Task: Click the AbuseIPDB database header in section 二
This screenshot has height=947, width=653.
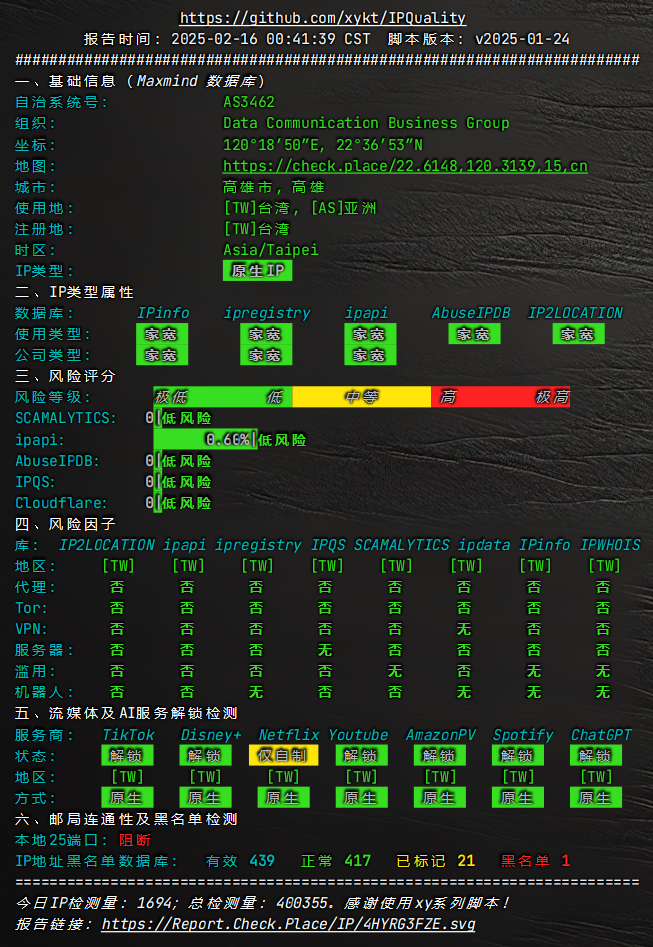Action: point(471,313)
